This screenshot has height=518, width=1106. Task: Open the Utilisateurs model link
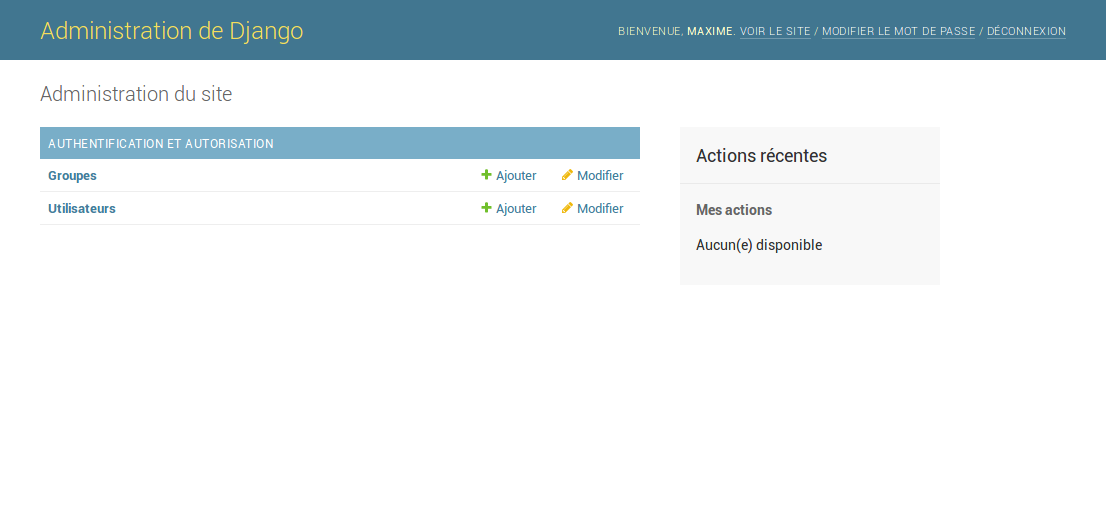pos(82,209)
